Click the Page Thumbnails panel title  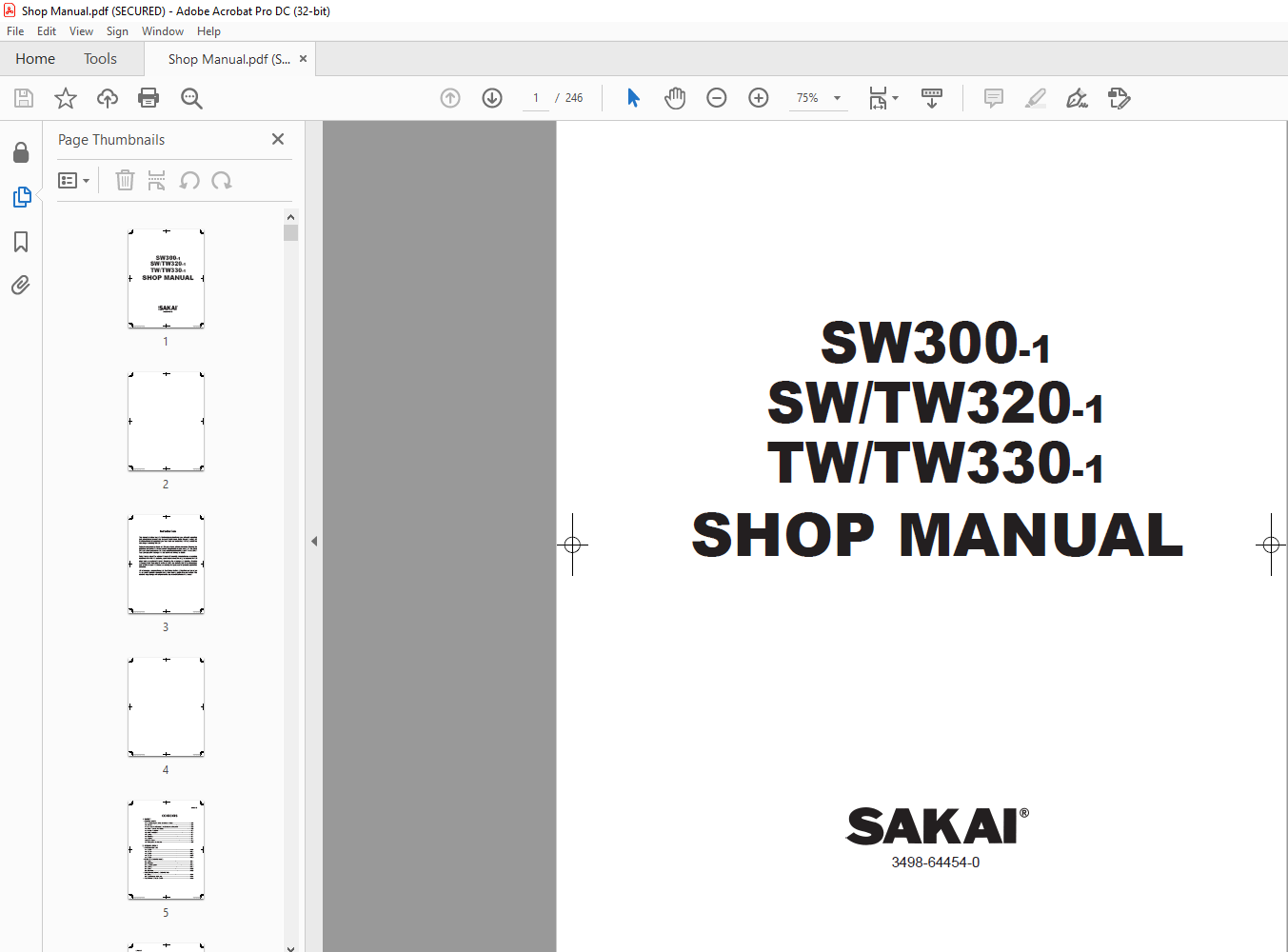(x=111, y=140)
